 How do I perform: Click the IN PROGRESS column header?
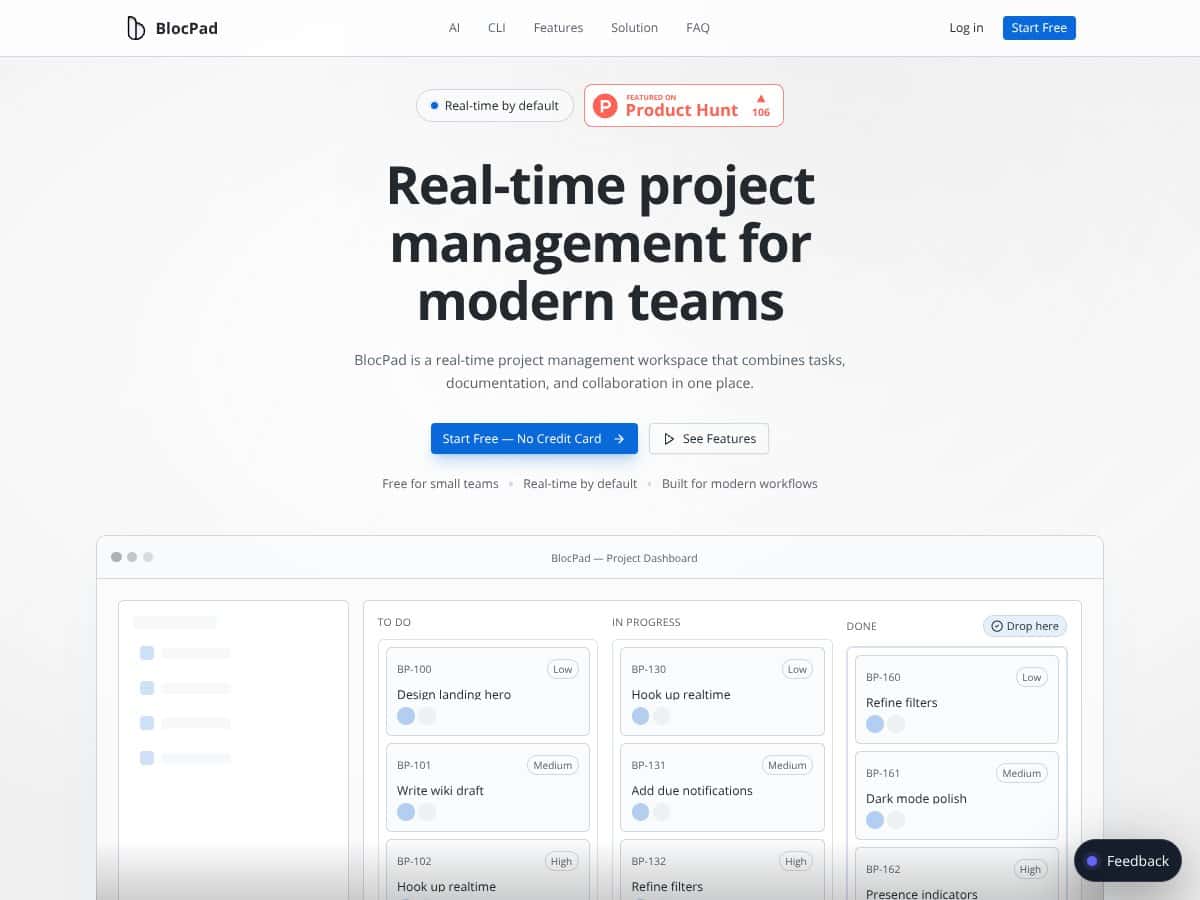pos(646,622)
